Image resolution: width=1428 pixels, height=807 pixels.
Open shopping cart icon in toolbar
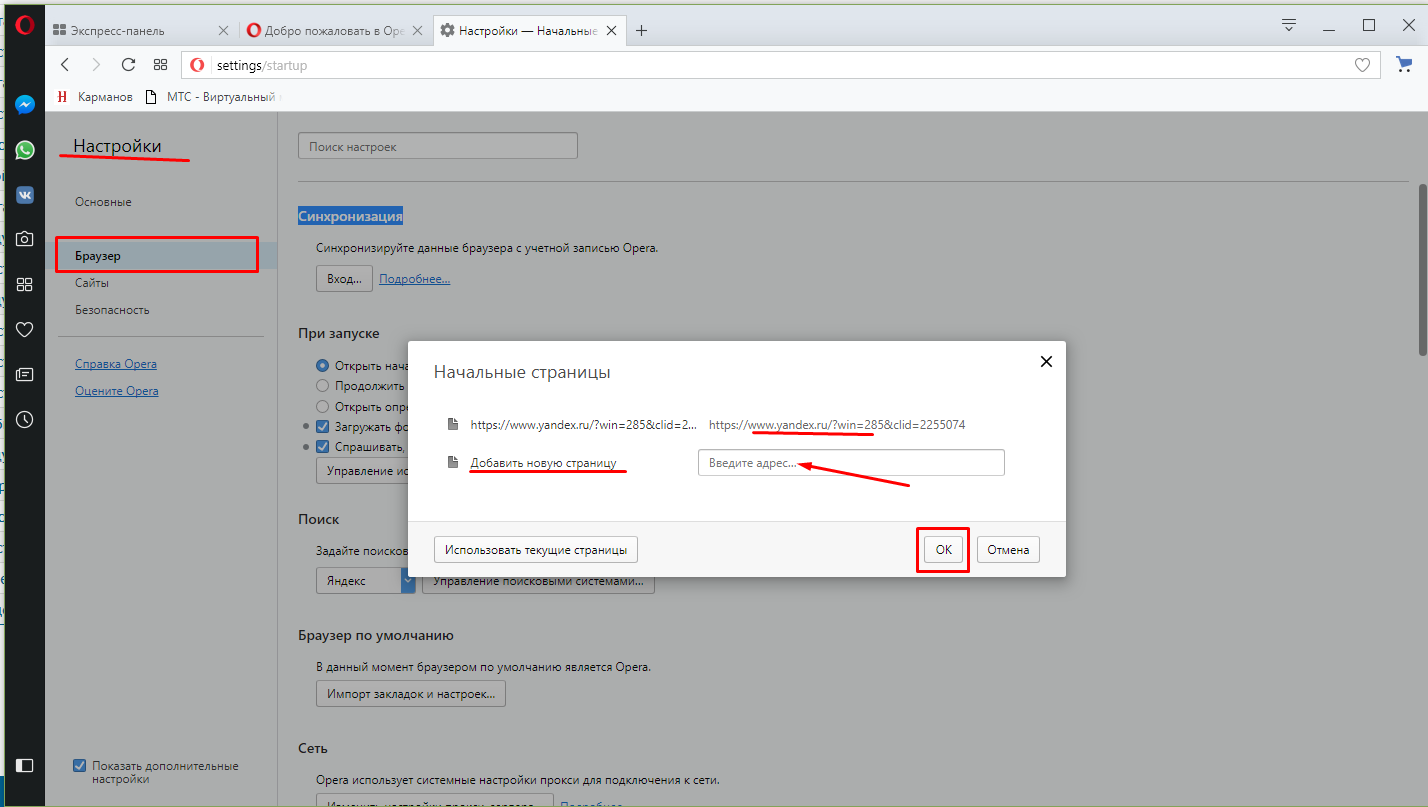[x=1402, y=65]
